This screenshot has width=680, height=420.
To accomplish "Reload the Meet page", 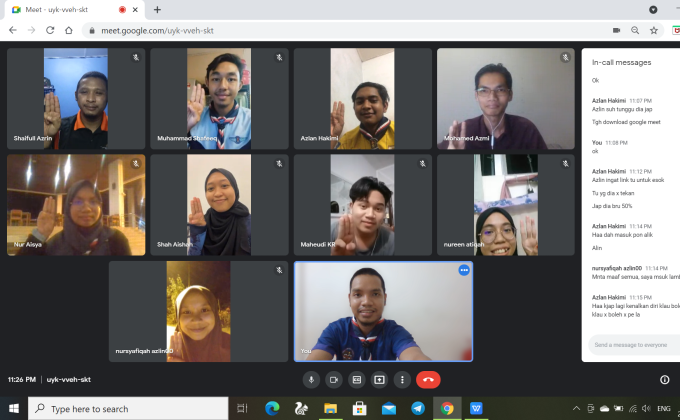I will [50, 30].
